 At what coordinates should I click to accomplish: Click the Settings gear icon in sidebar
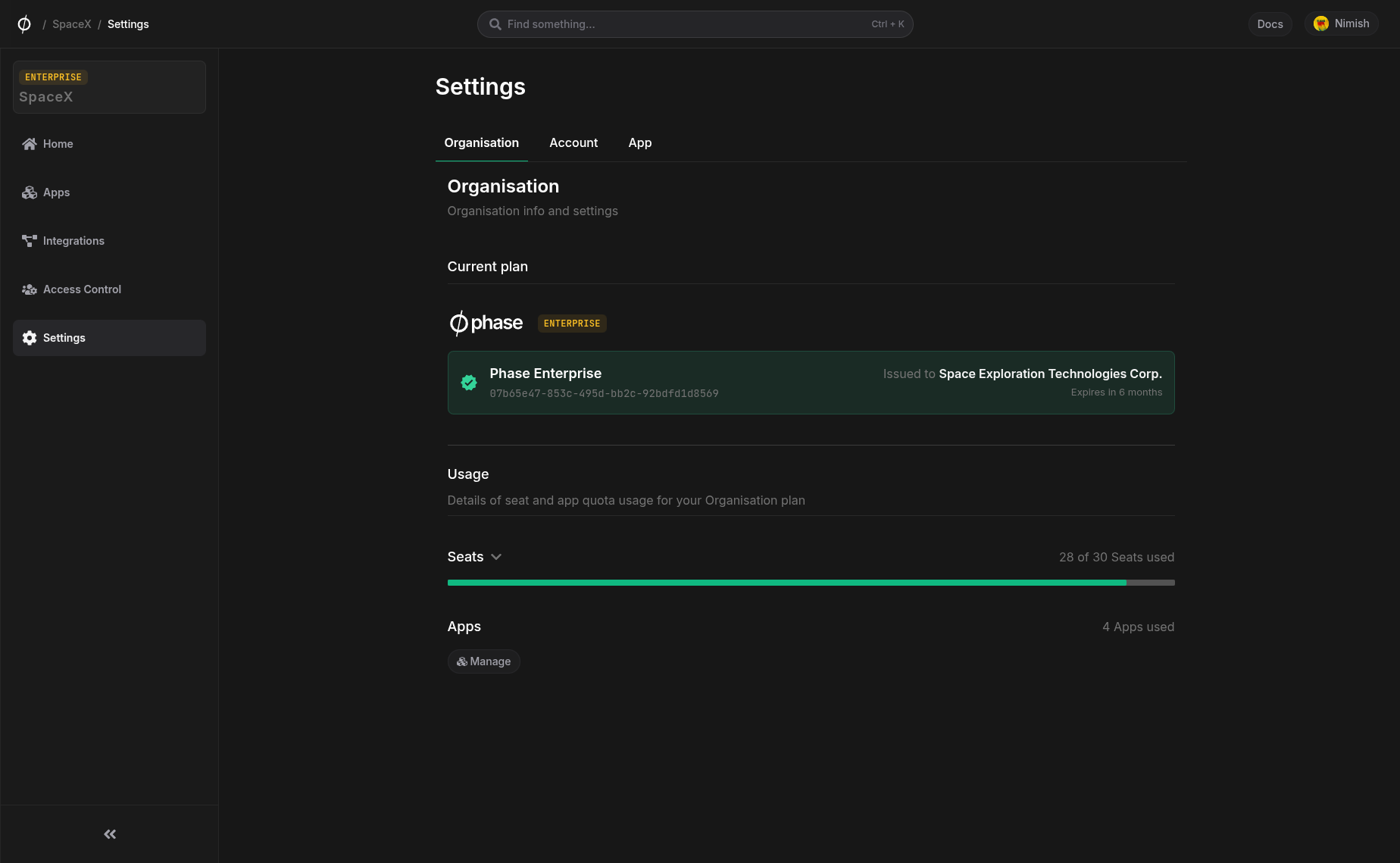tap(30, 338)
